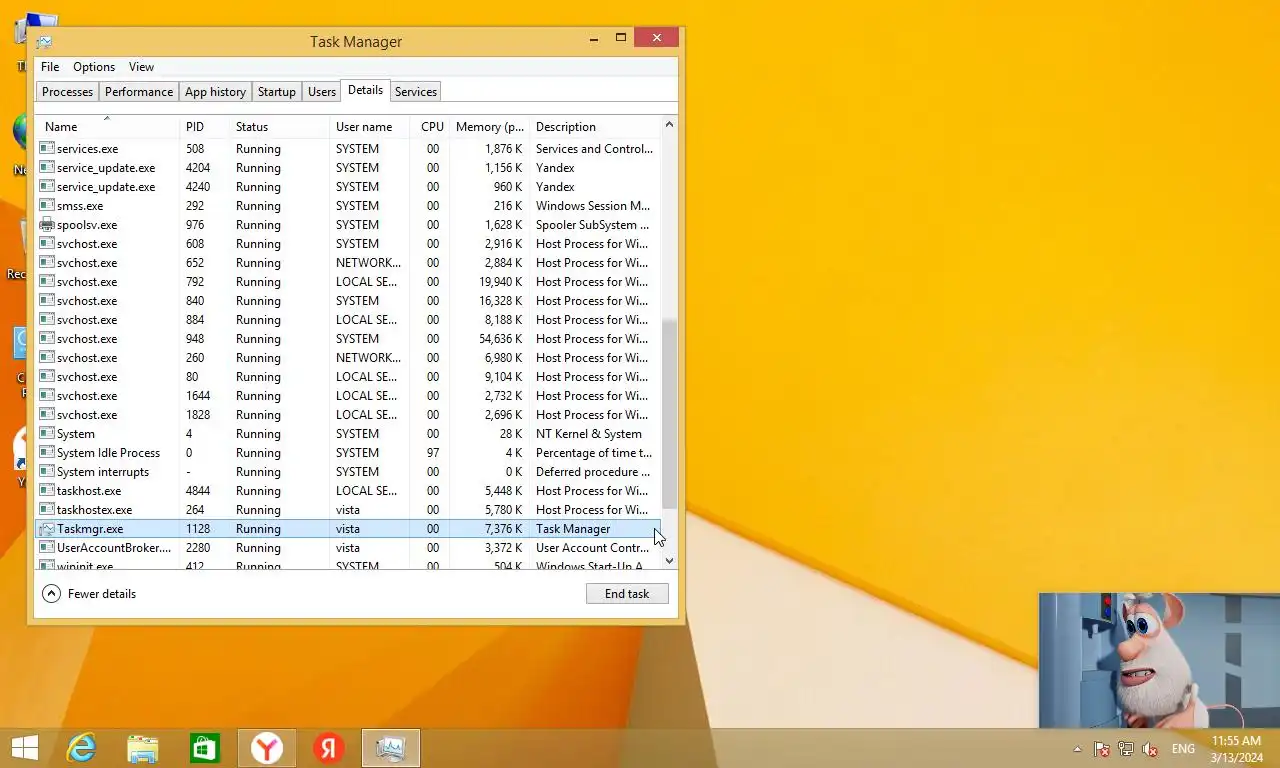The width and height of the screenshot is (1280, 768).
Task: Click the smss.exe process icon
Action: coord(46,206)
